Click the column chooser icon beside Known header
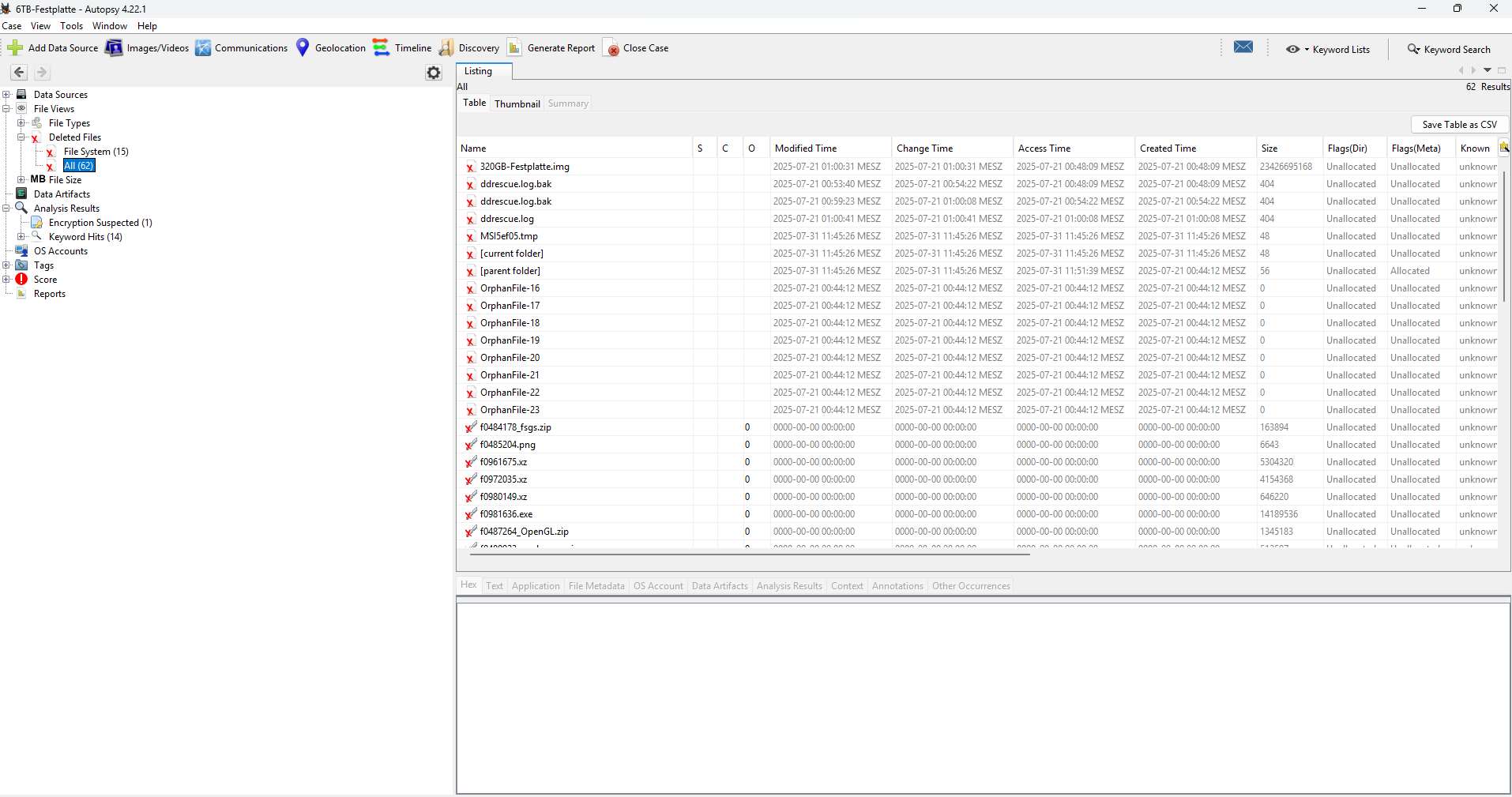Viewport: 1512px width, 797px height. pyautogui.click(x=1504, y=148)
